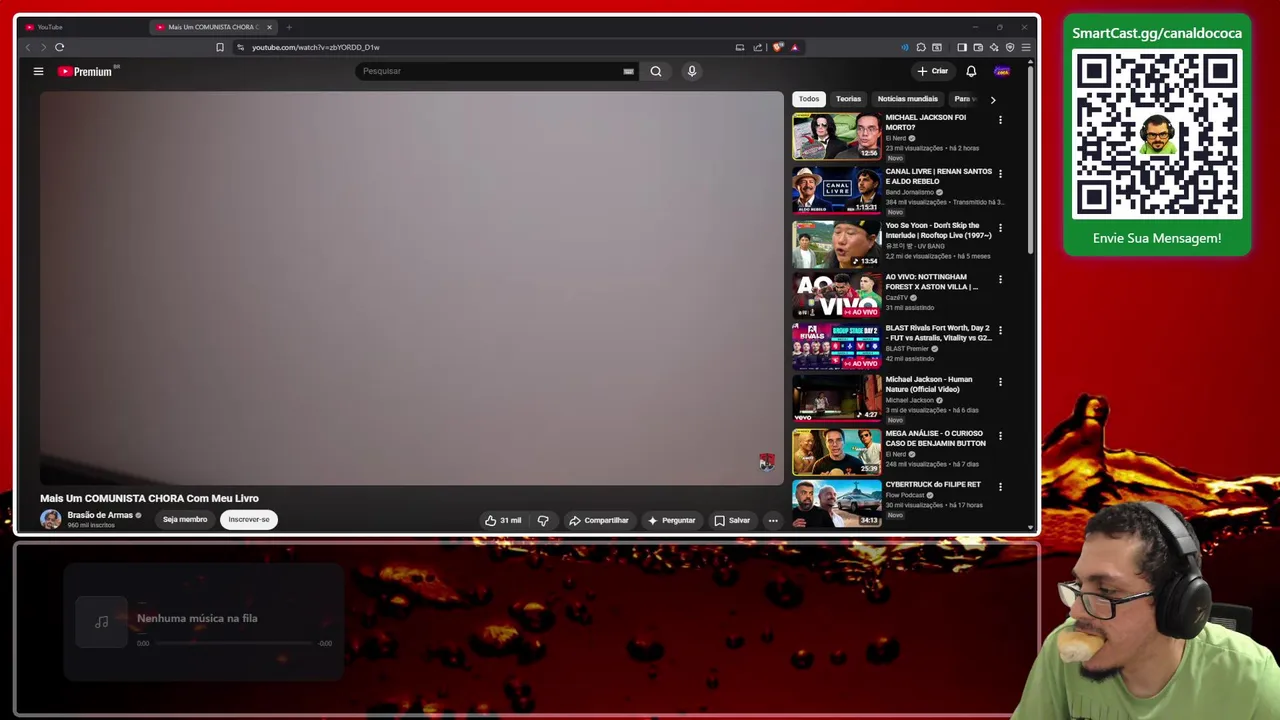Open options for Michael Jackson Human Nature video
Screen dimensions: 1280x720
[1000, 382]
